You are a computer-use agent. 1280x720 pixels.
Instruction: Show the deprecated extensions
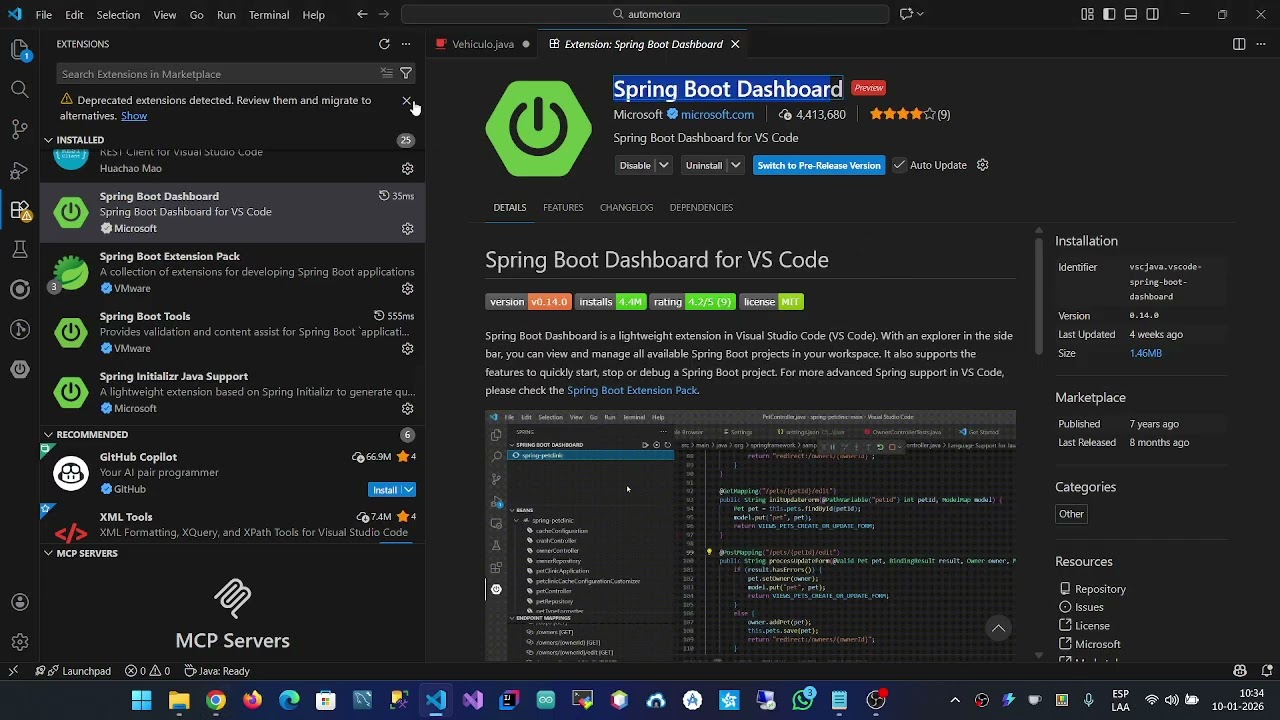click(x=134, y=116)
